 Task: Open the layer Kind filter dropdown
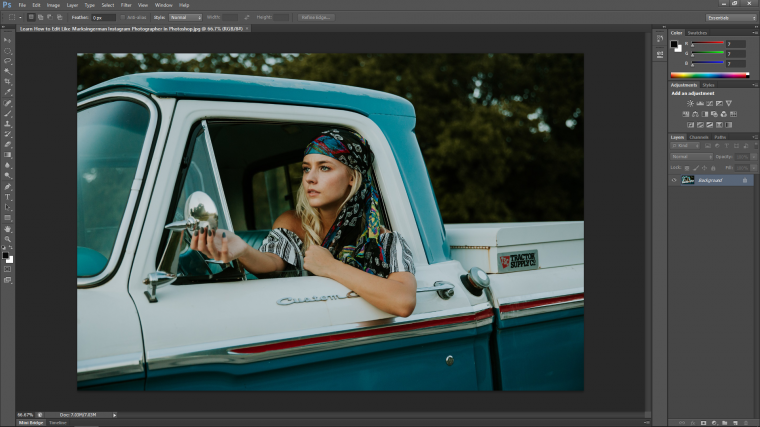(x=685, y=145)
